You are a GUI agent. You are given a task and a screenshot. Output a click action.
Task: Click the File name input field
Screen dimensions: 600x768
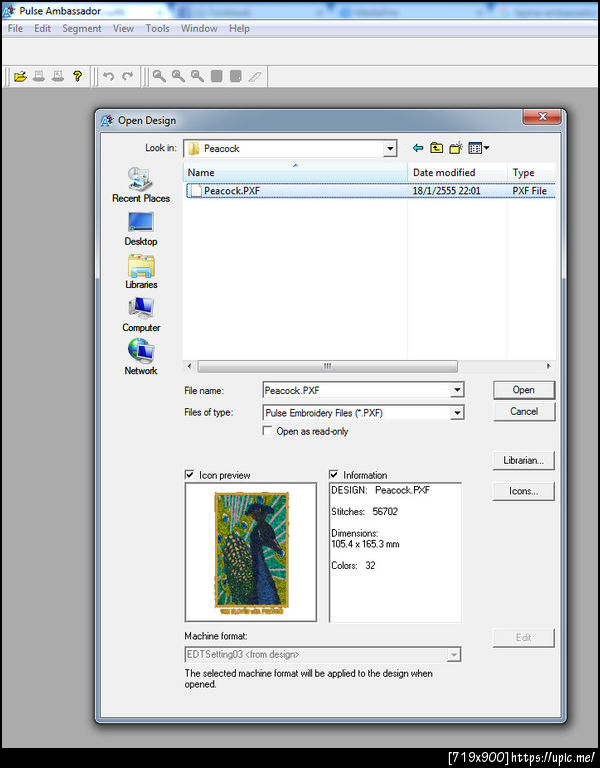(x=357, y=390)
